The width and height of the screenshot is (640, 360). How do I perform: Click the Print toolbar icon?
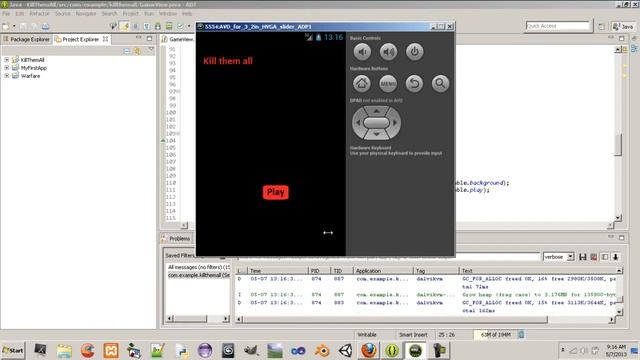point(45,27)
